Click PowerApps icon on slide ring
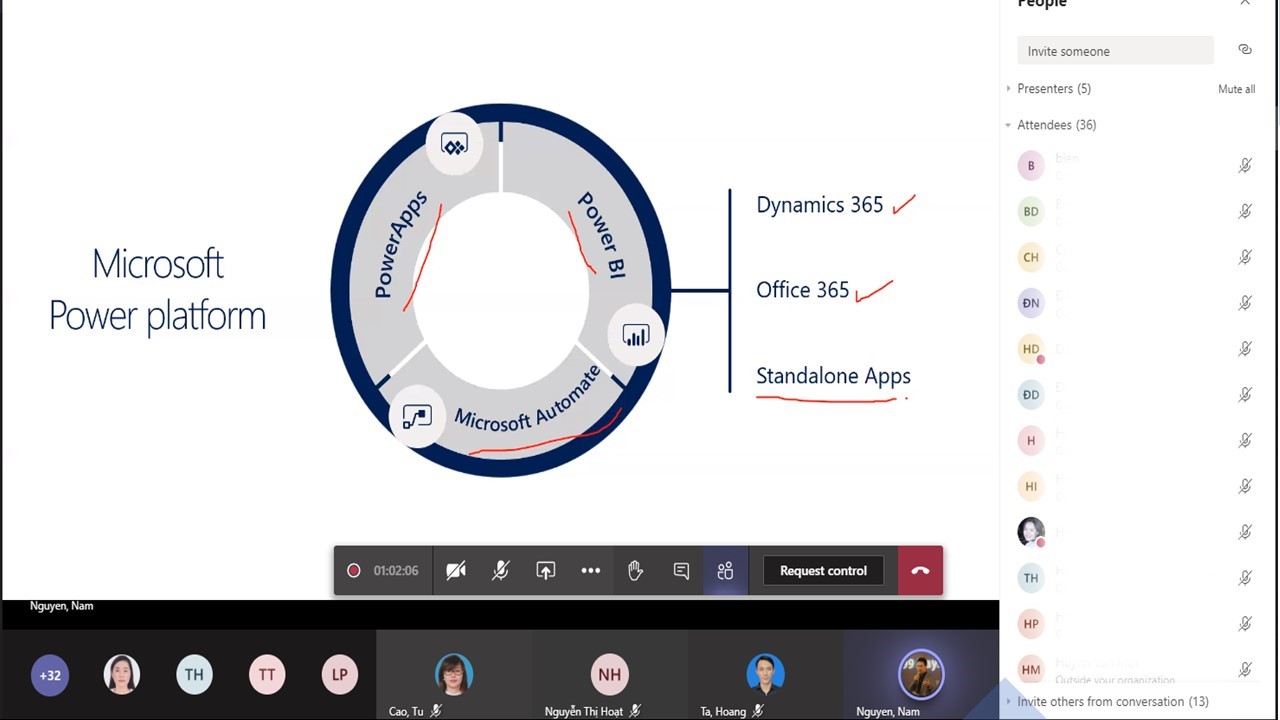Viewport: 1280px width, 720px height. pos(454,146)
